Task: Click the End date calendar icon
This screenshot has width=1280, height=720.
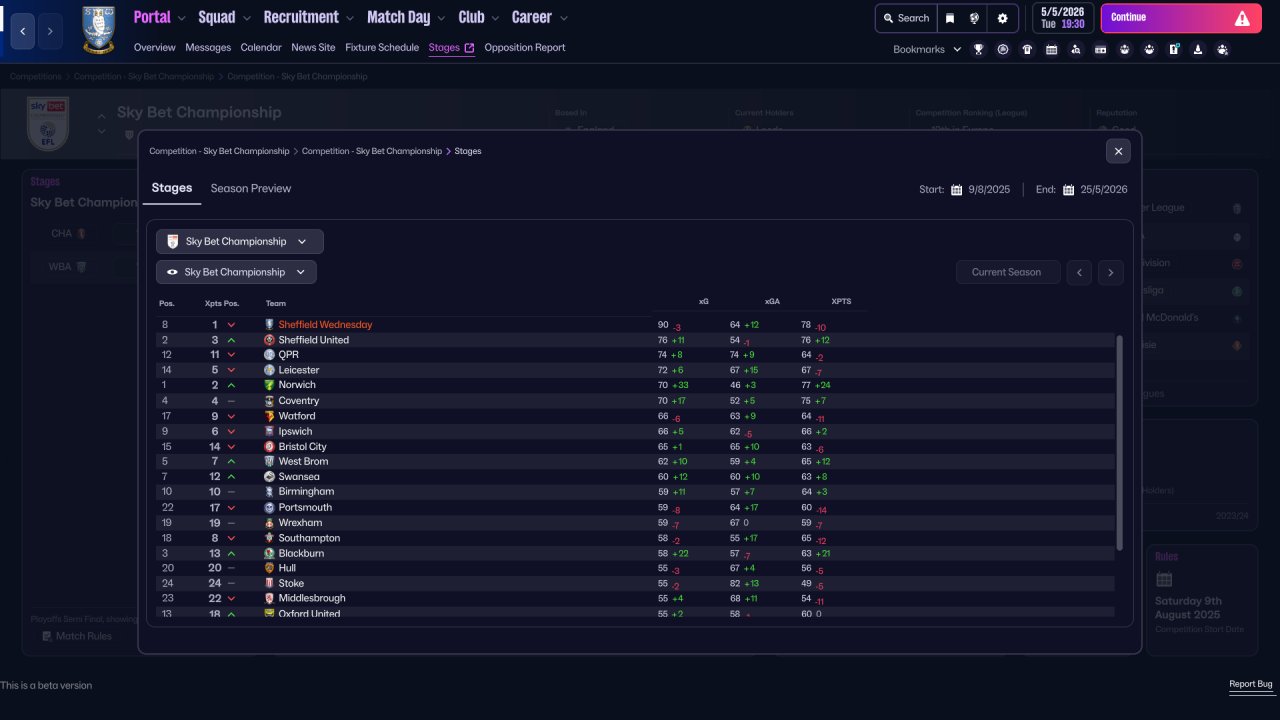Action: 1068,190
